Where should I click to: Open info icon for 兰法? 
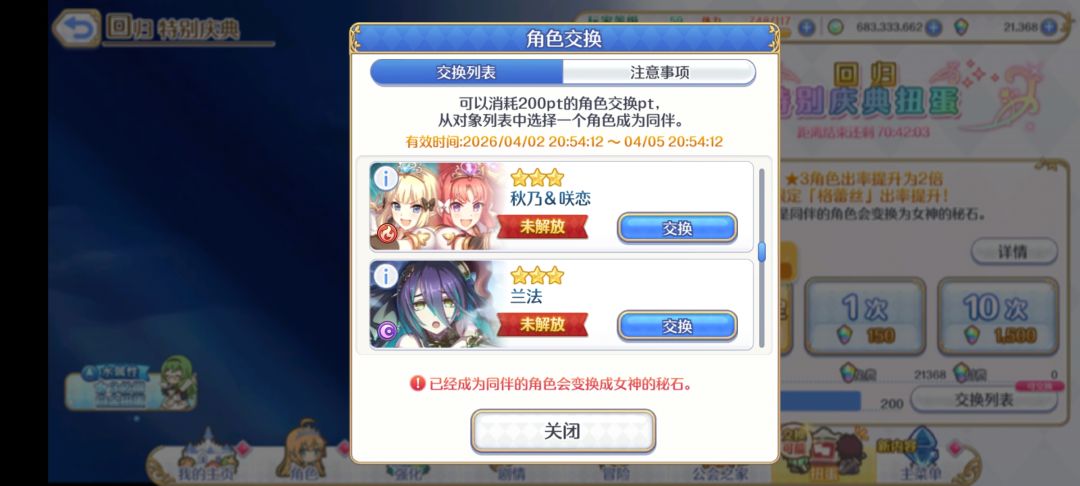(386, 277)
